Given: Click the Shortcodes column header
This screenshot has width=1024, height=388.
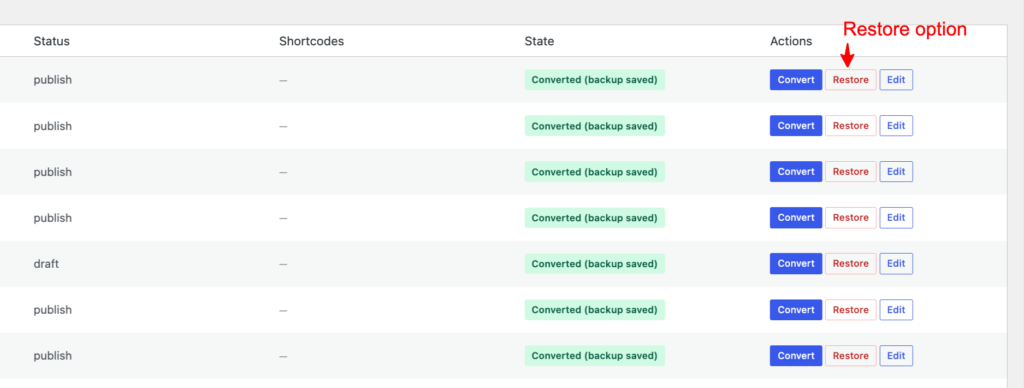Looking at the screenshot, I should click(x=312, y=41).
